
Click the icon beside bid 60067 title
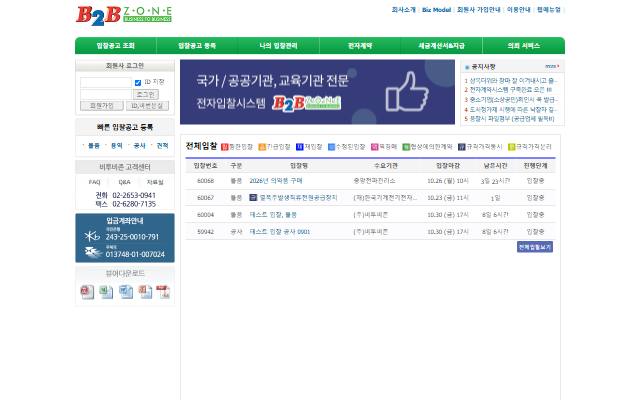pos(253,198)
